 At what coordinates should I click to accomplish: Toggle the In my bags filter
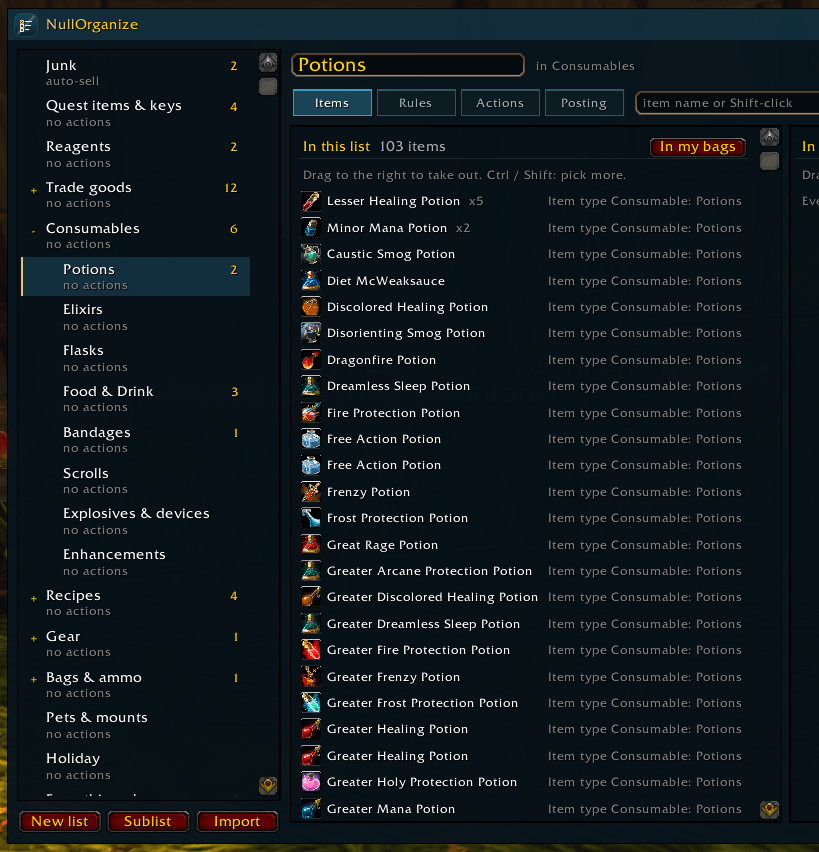pos(697,147)
